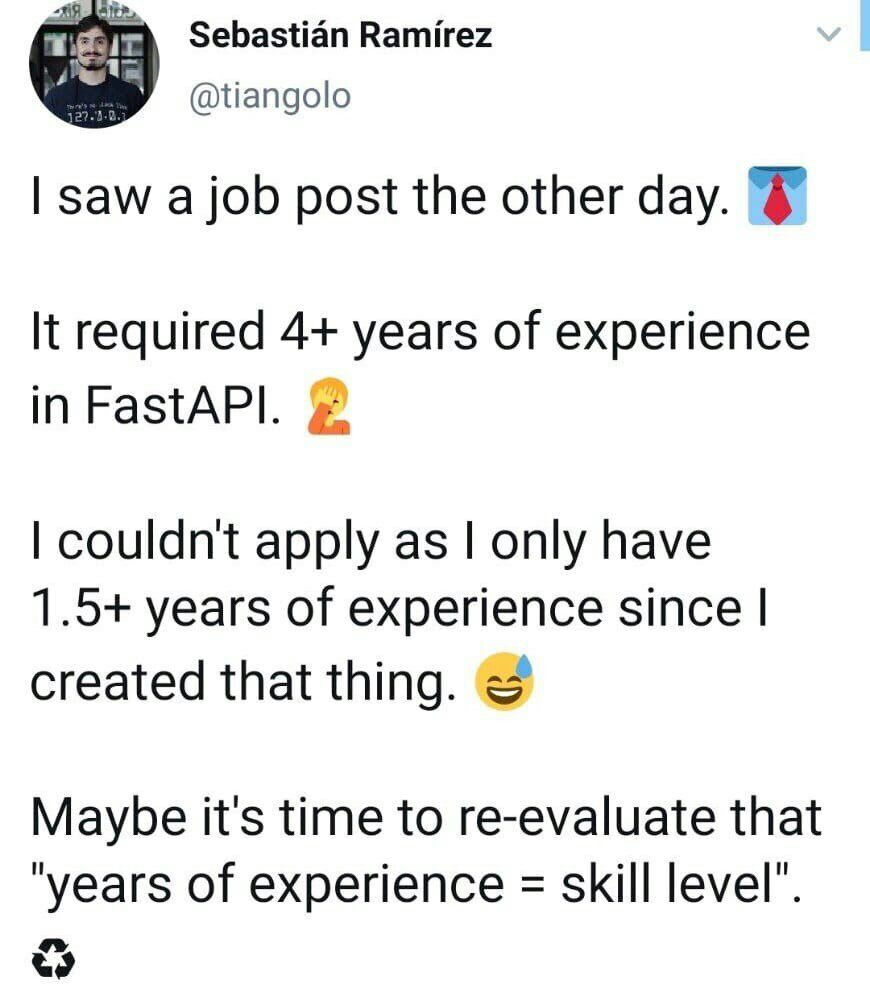Open the @tiangolo handle link
The width and height of the screenshot is (870, 999).
pos(270,97)
